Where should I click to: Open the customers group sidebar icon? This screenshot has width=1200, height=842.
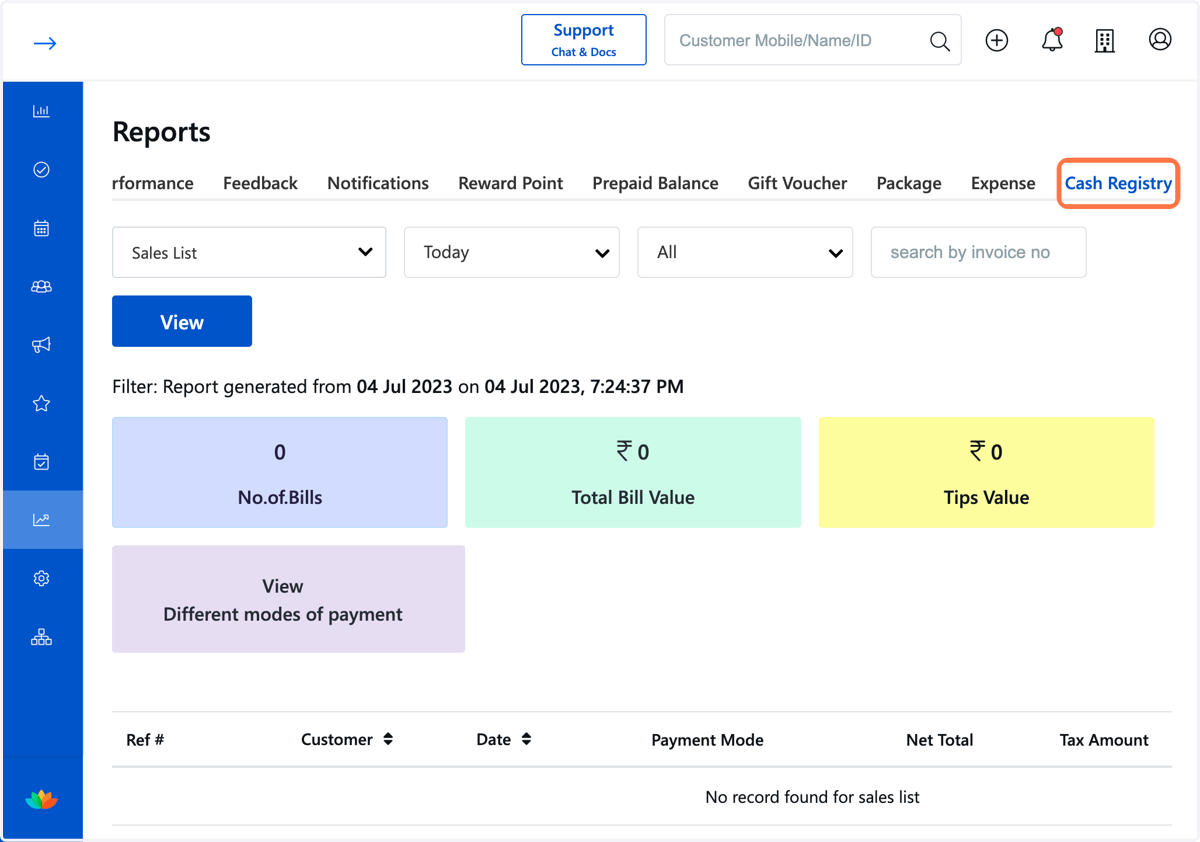[41, 287]
